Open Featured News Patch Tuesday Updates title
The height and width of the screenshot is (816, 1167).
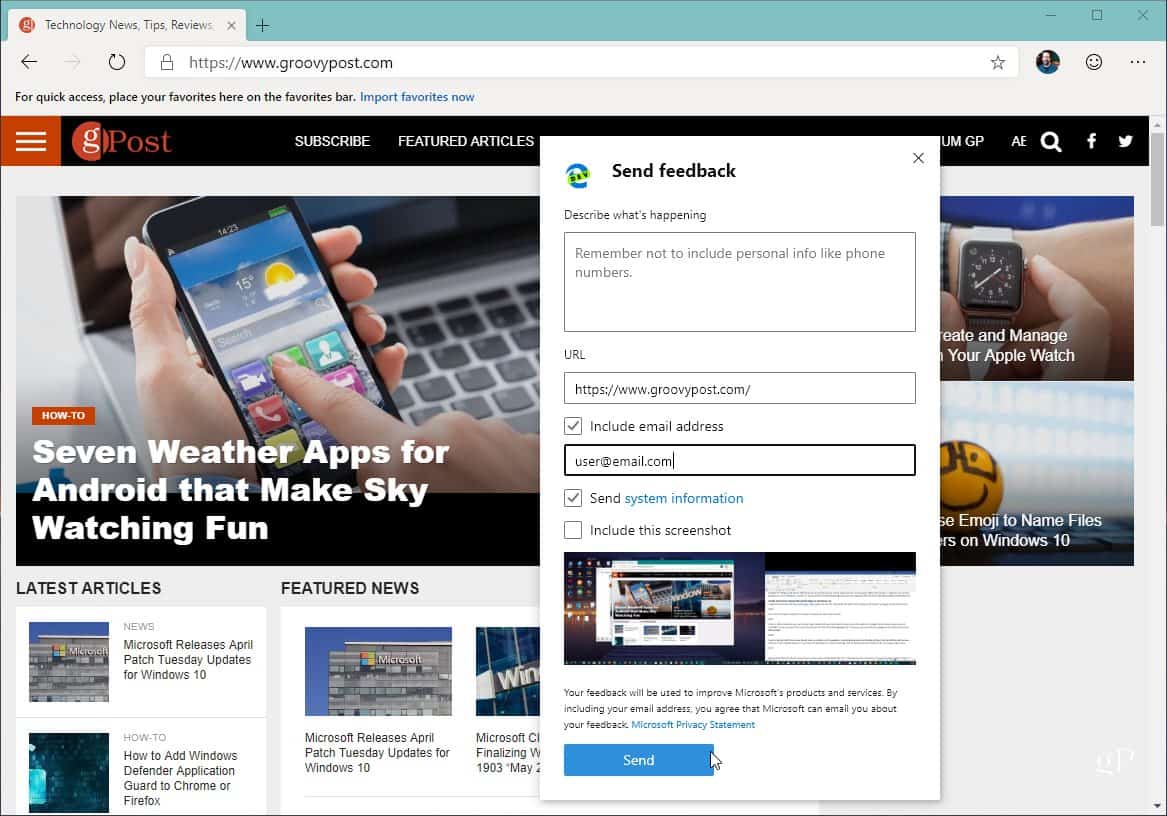click(377, 753)
